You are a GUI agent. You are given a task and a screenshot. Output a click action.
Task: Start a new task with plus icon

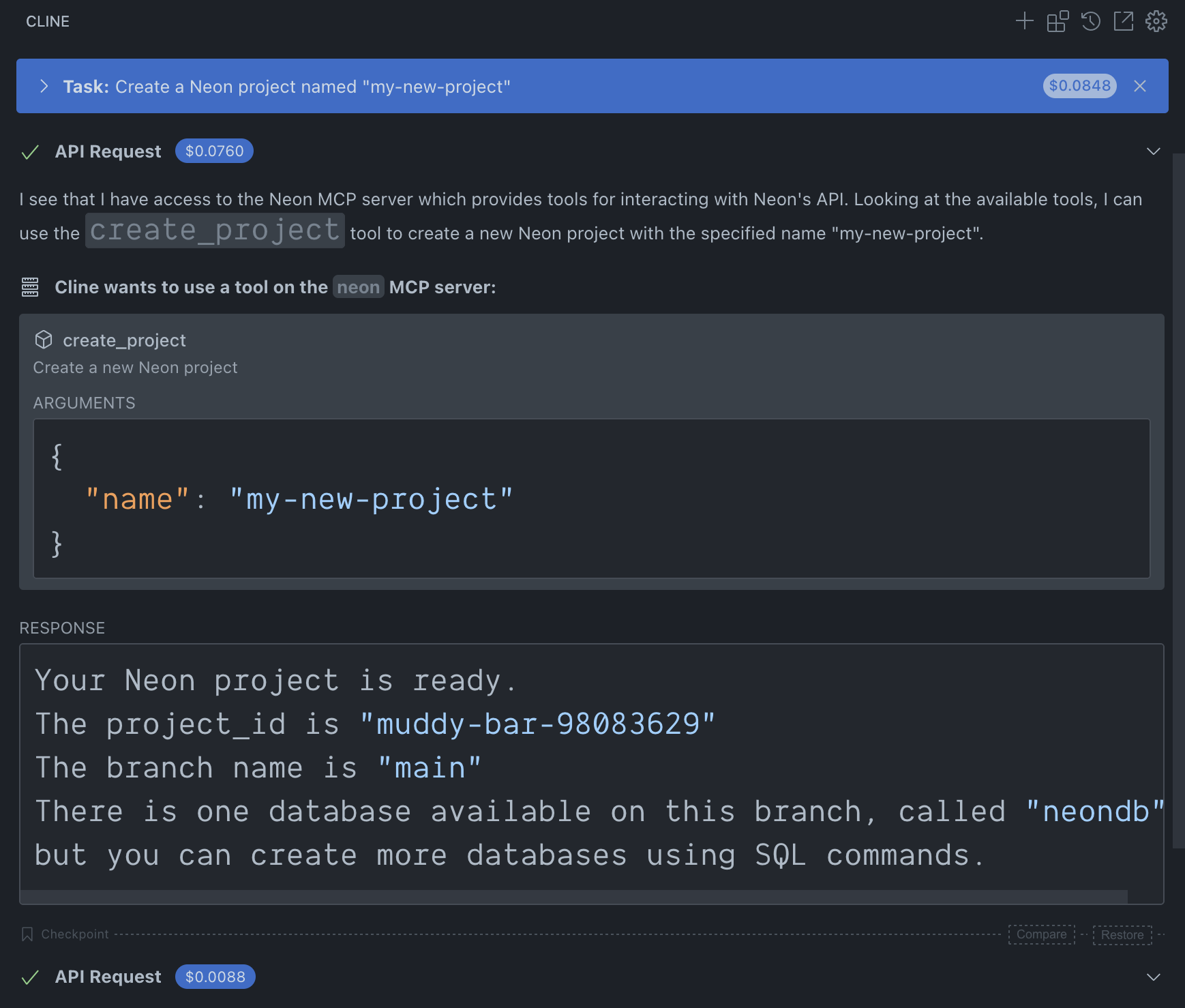point(1024,21)
